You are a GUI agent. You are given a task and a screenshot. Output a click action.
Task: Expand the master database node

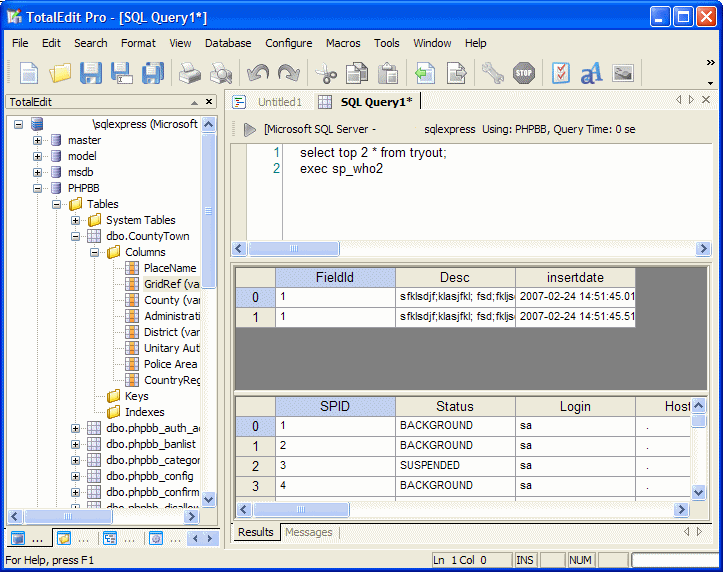(37, 140)
